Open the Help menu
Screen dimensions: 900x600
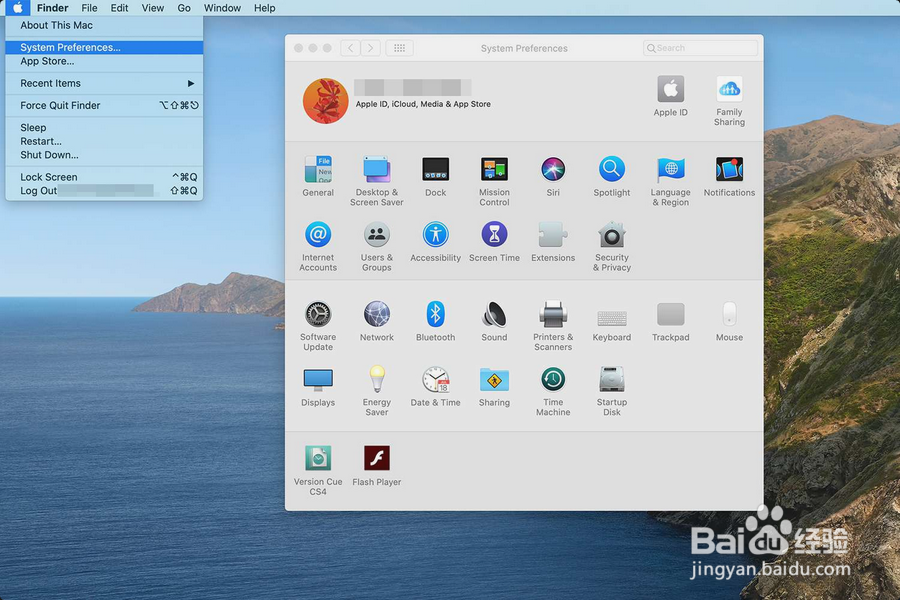265,8
